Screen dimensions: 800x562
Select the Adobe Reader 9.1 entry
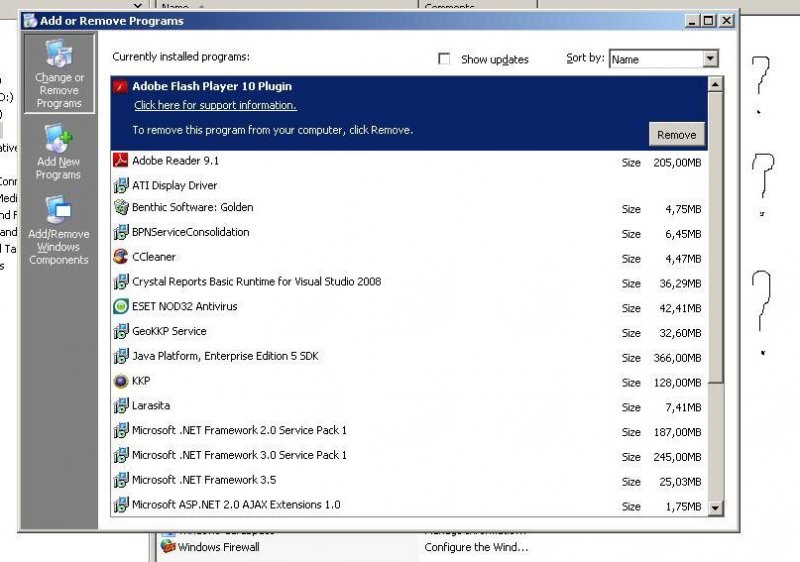pyautogui.click(x=409, y=162)
